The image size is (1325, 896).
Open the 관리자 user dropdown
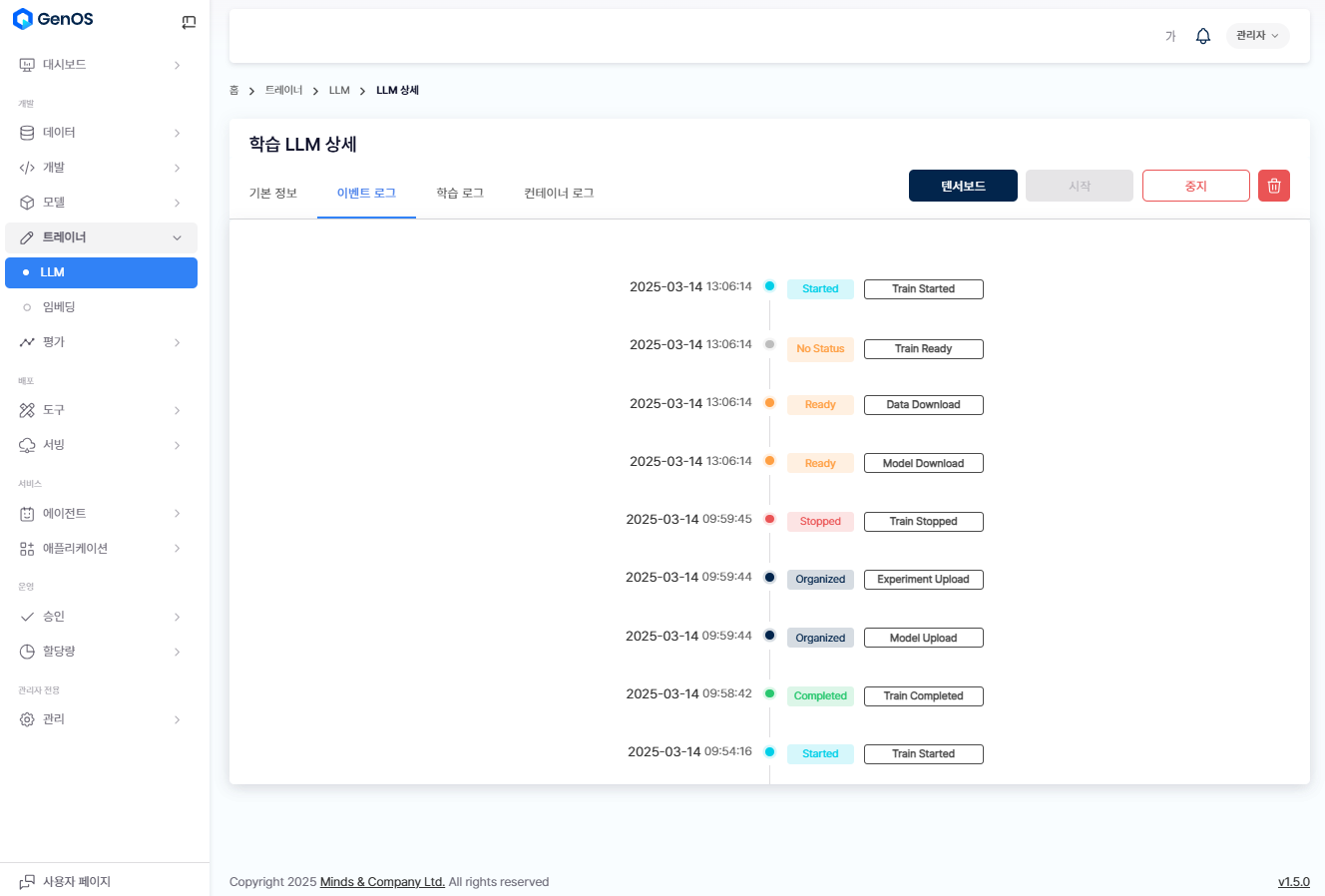[x=1257, y=36]
